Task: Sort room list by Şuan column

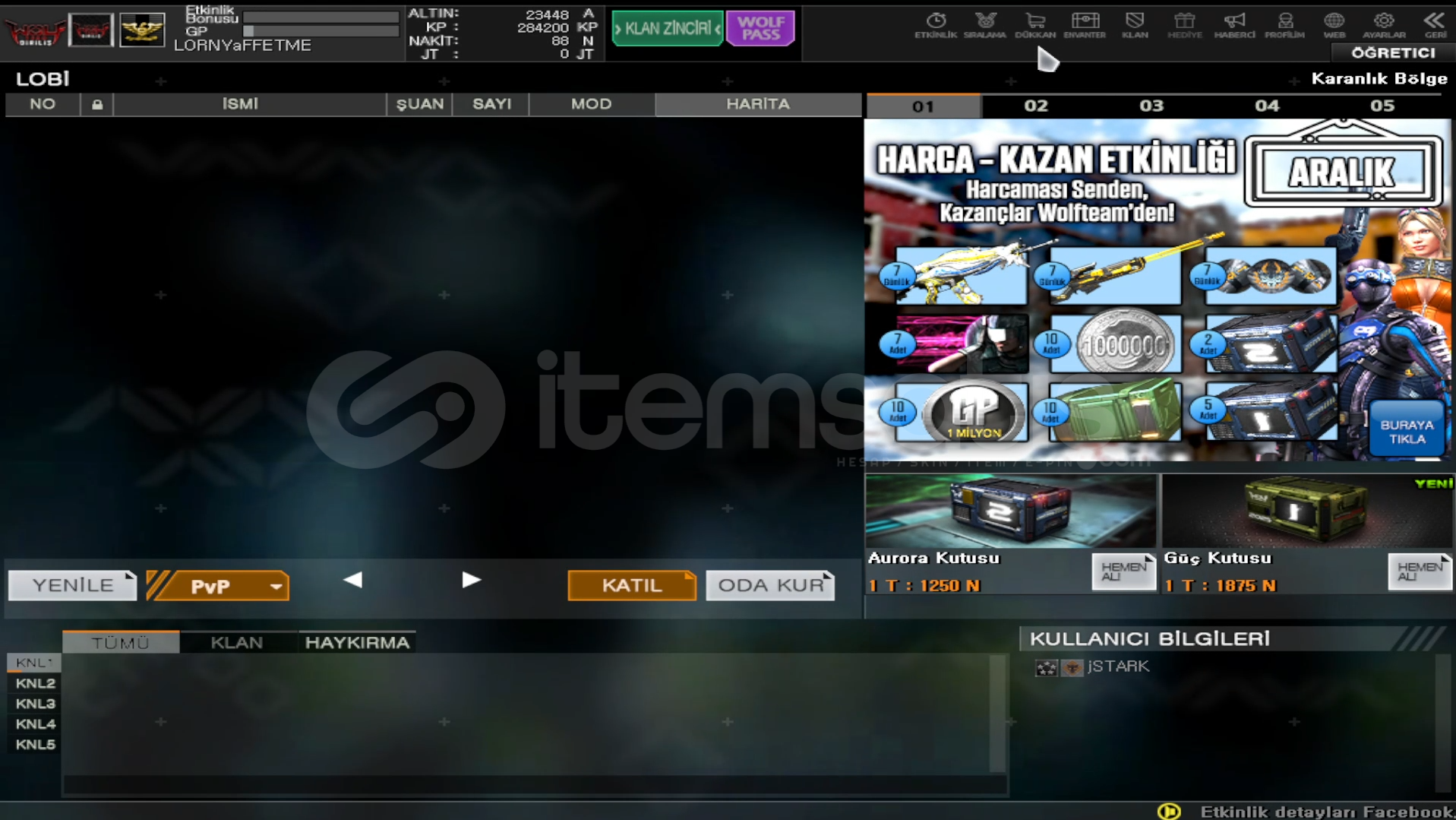Action: point(420,105)
